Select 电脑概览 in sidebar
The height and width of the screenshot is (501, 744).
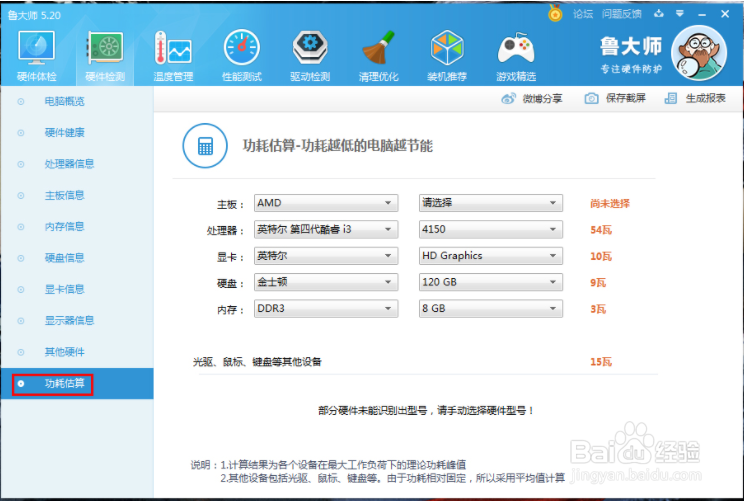tap(65, 101)
